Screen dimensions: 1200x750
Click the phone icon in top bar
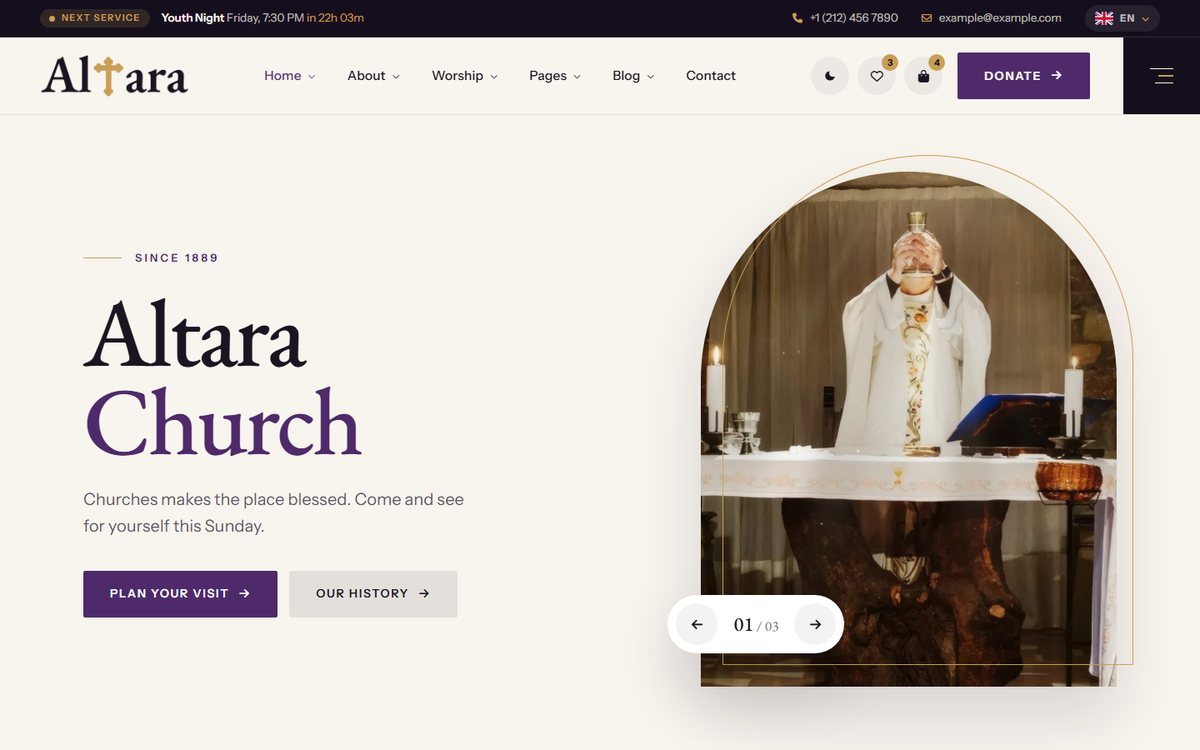pyautogui.click(x=797, y=18)
